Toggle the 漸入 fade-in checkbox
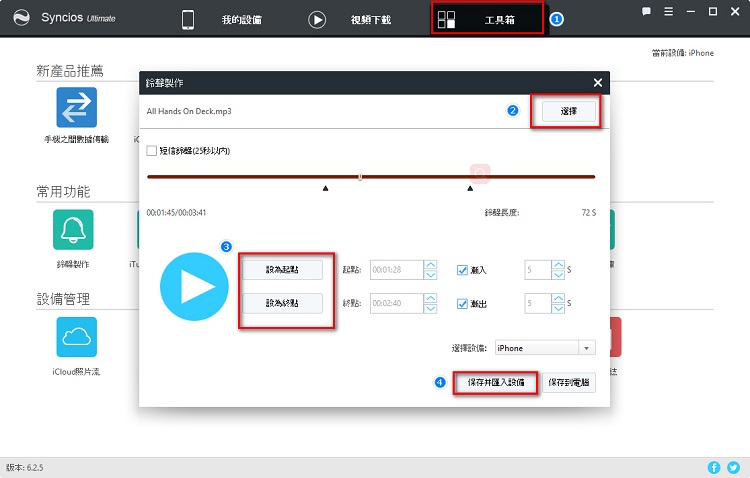Image resolution: width=750 pixels, height=478 pixels. point(462,269)
